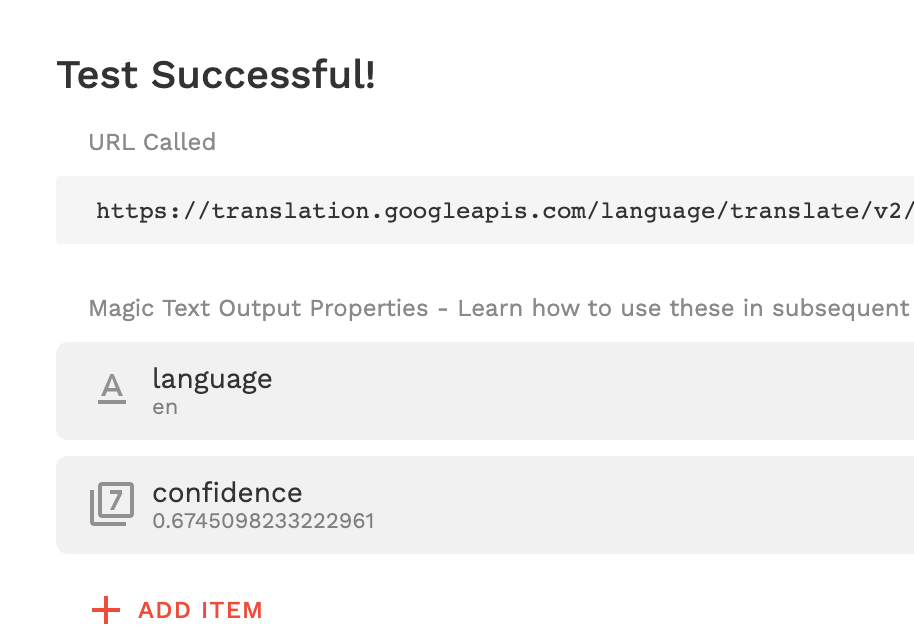Click the number type icon beside confidence

(x=112, y=504)
